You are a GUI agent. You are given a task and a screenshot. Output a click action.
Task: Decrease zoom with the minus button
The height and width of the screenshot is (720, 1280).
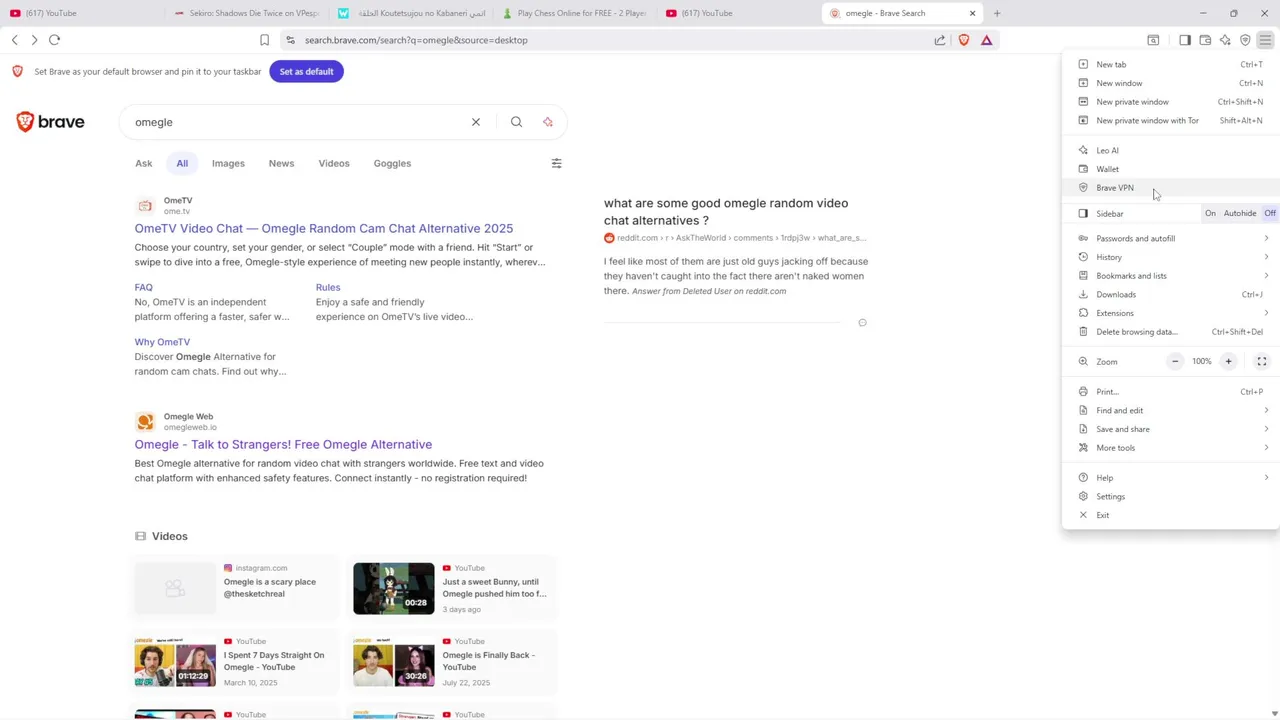1175,361
